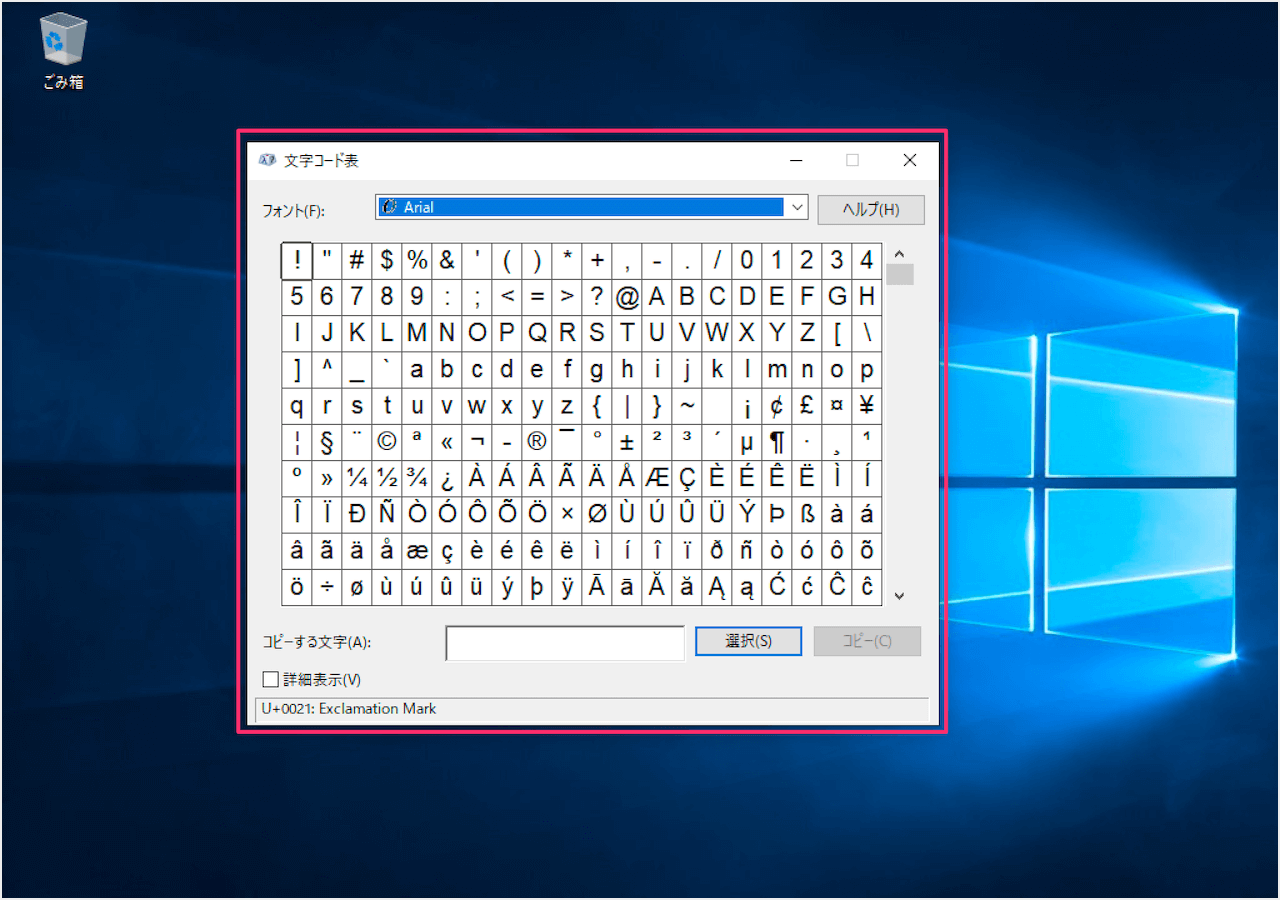The height and width of the screenshot is (900, 1280).
Task: Select the "Ø" uppercase slashed O cell
Action: [x=597, y=514]
